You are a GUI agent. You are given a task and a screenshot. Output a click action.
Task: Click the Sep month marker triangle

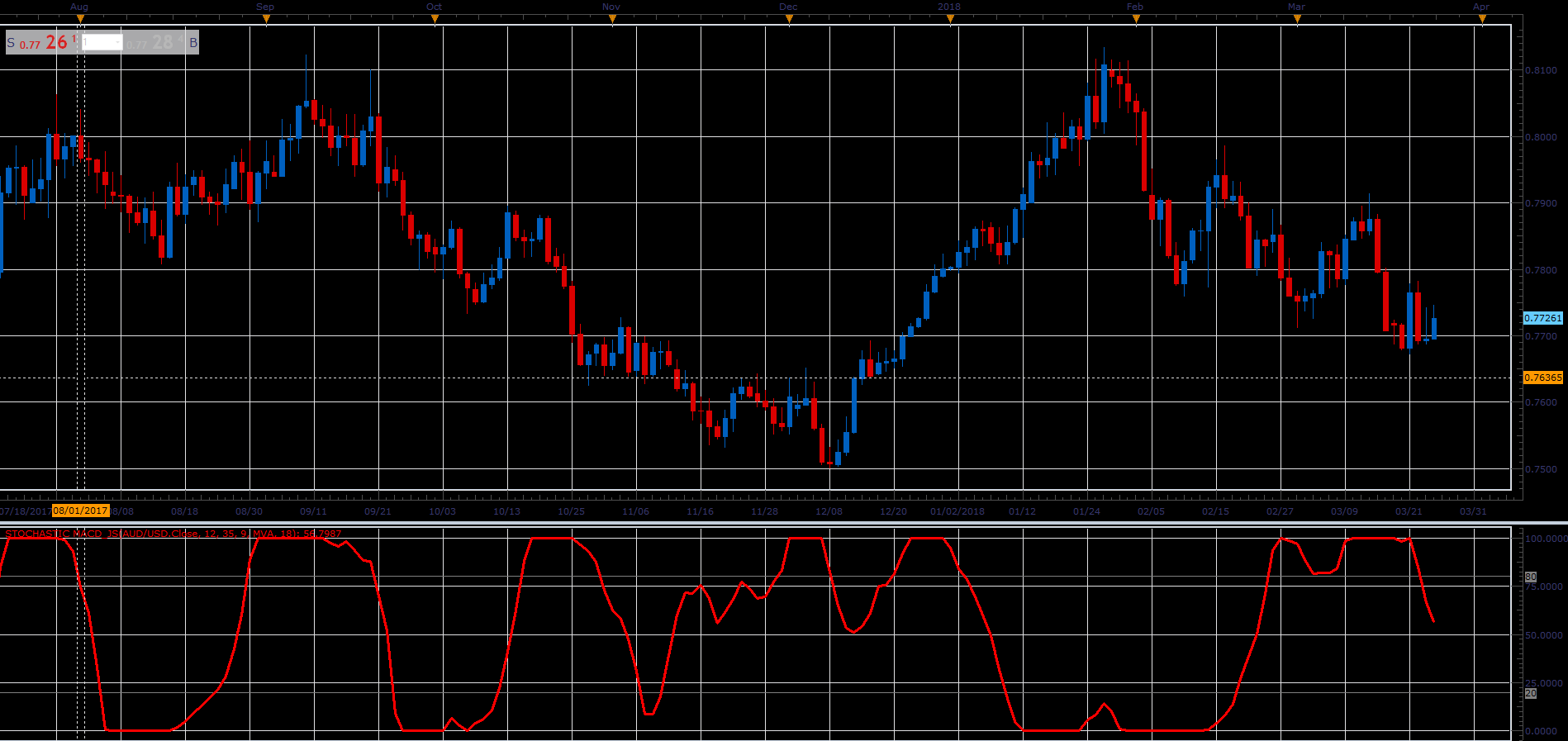coord(266,19)
